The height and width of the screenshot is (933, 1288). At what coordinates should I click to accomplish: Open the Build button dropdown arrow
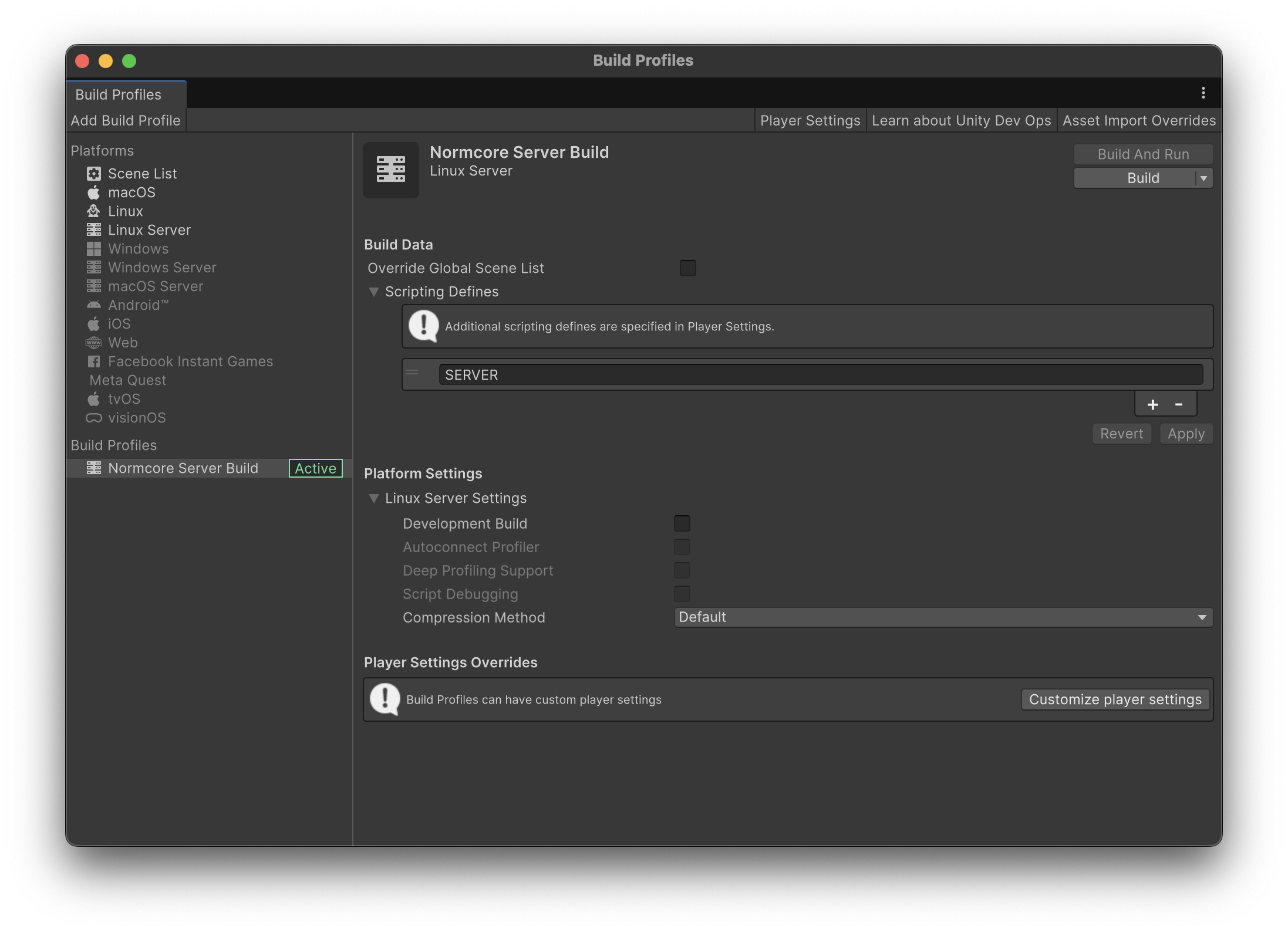coord(1204,178)
